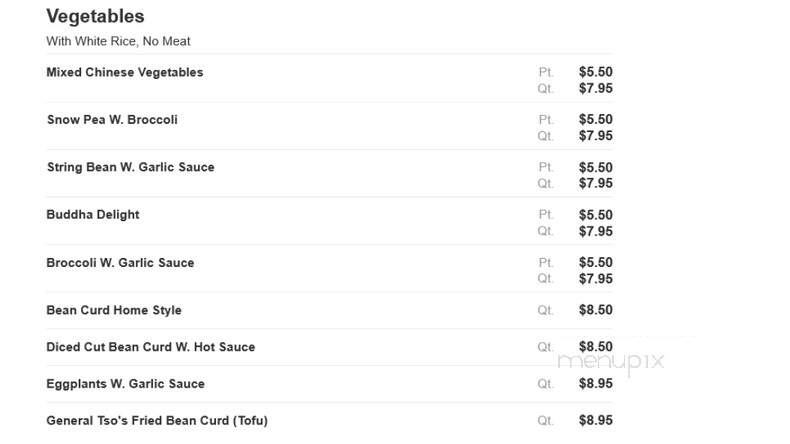Click Mixed Chinese Vegetables quart price $7.95
The image size is (790, 444).
point(596,89)
